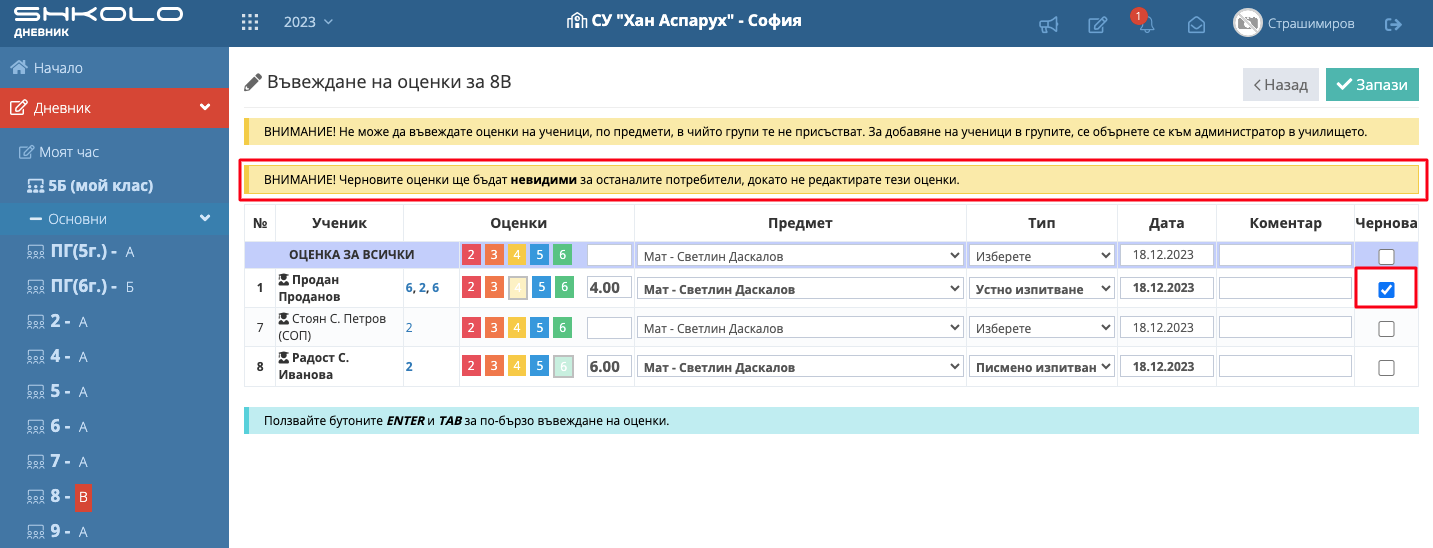Click the Shkolo logo

point(98,21)
